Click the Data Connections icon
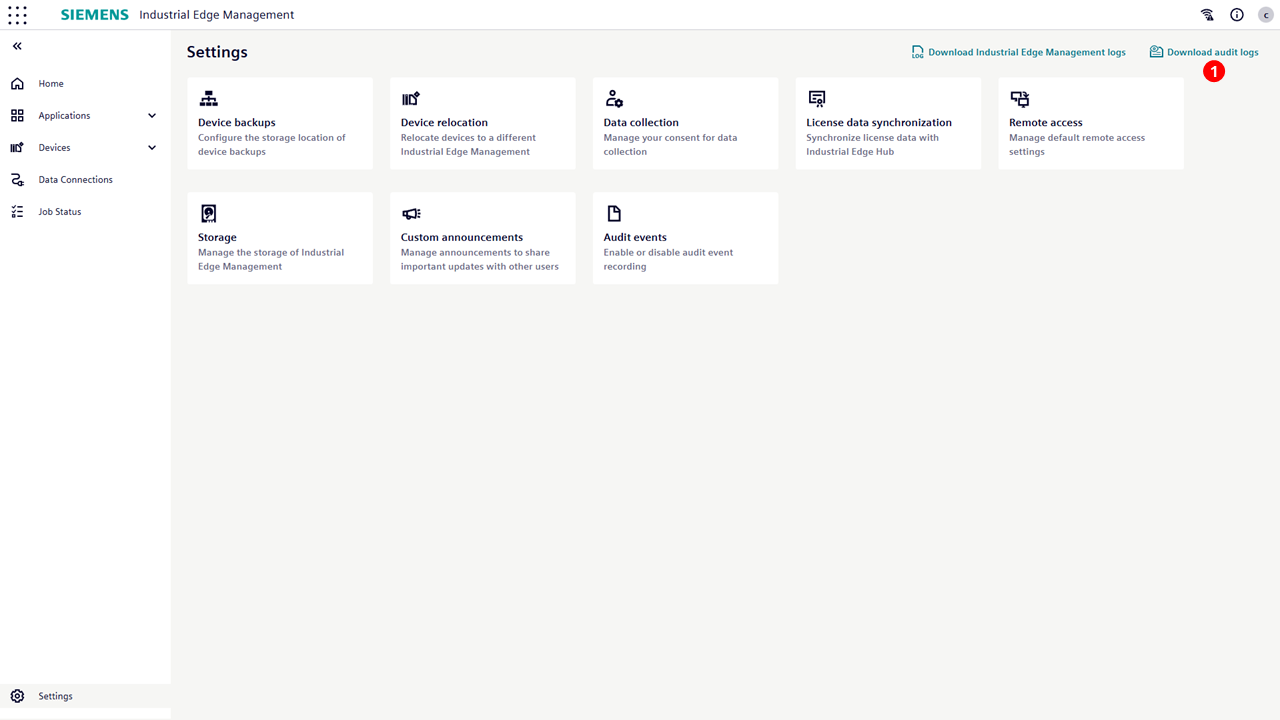Image resolution: width=1280 pixels, height=720 pixels. (17, 180)
